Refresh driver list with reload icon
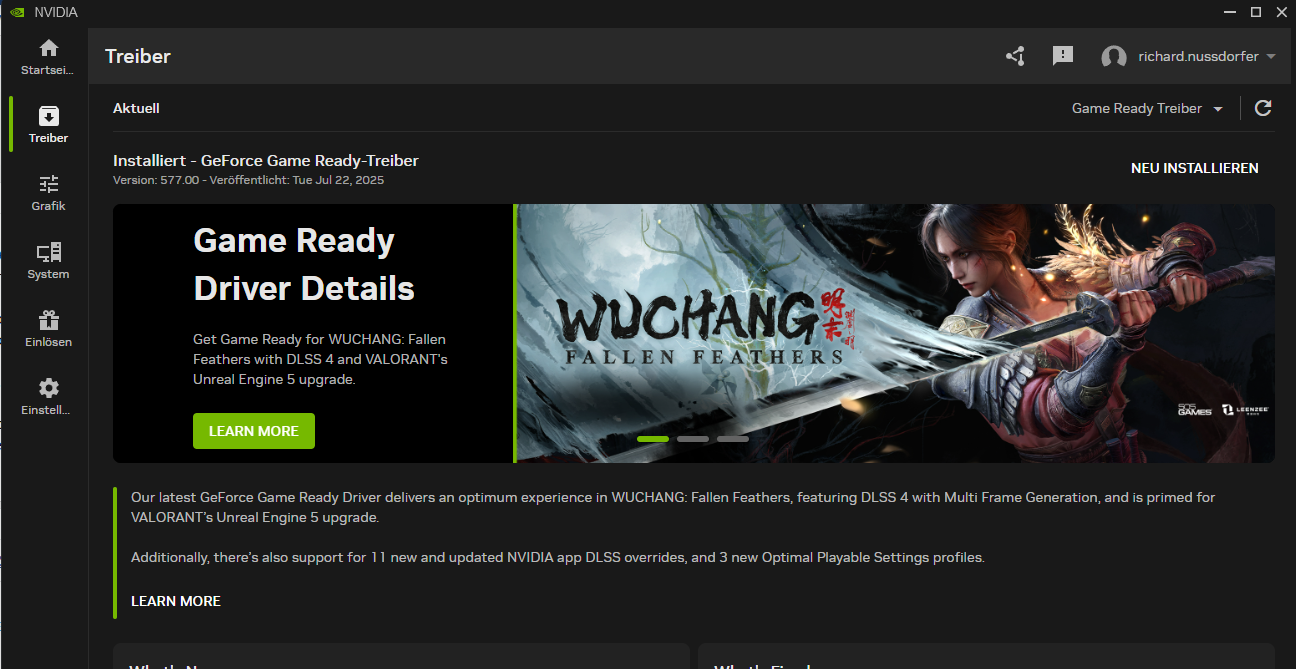This screenshot has width=1296, height=669. coord(1263,108)
